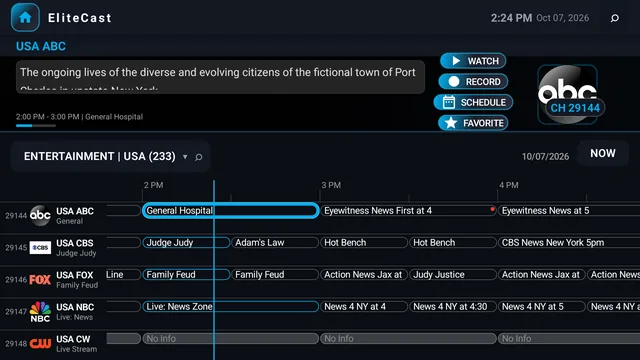Image resolution: width=640 pixels, height=360 pixels.
Task: Click the WATCH play button
Action: click(473, 61)
